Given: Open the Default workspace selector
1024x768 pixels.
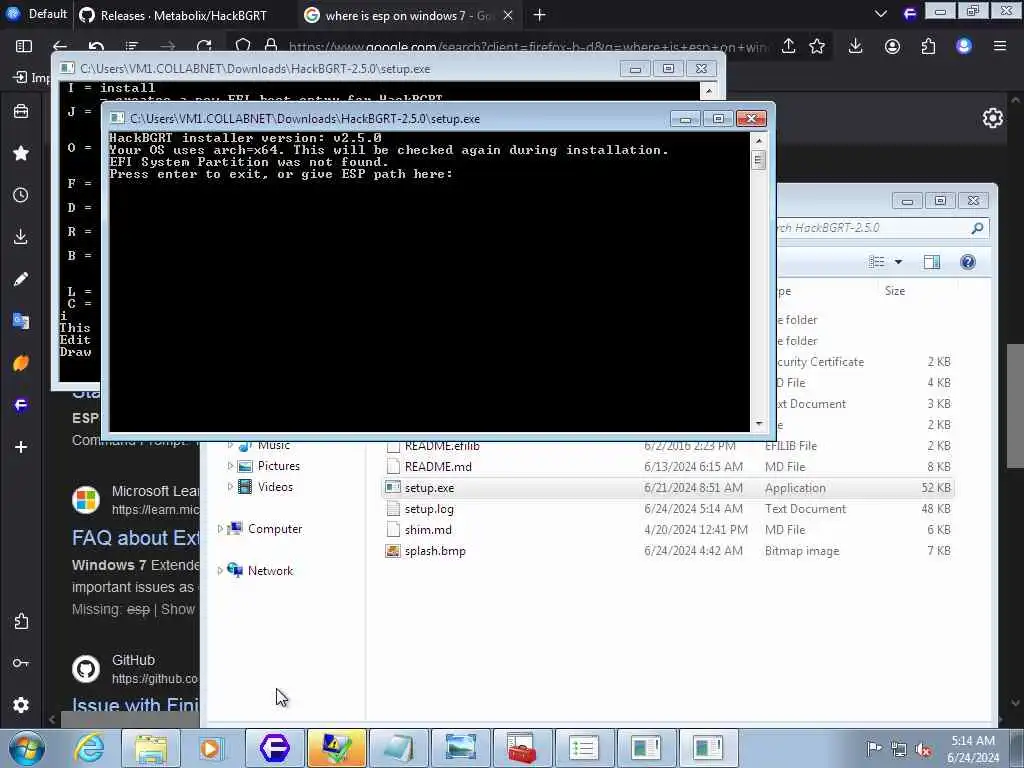Looking at the screenshot, I should (37, 14).
